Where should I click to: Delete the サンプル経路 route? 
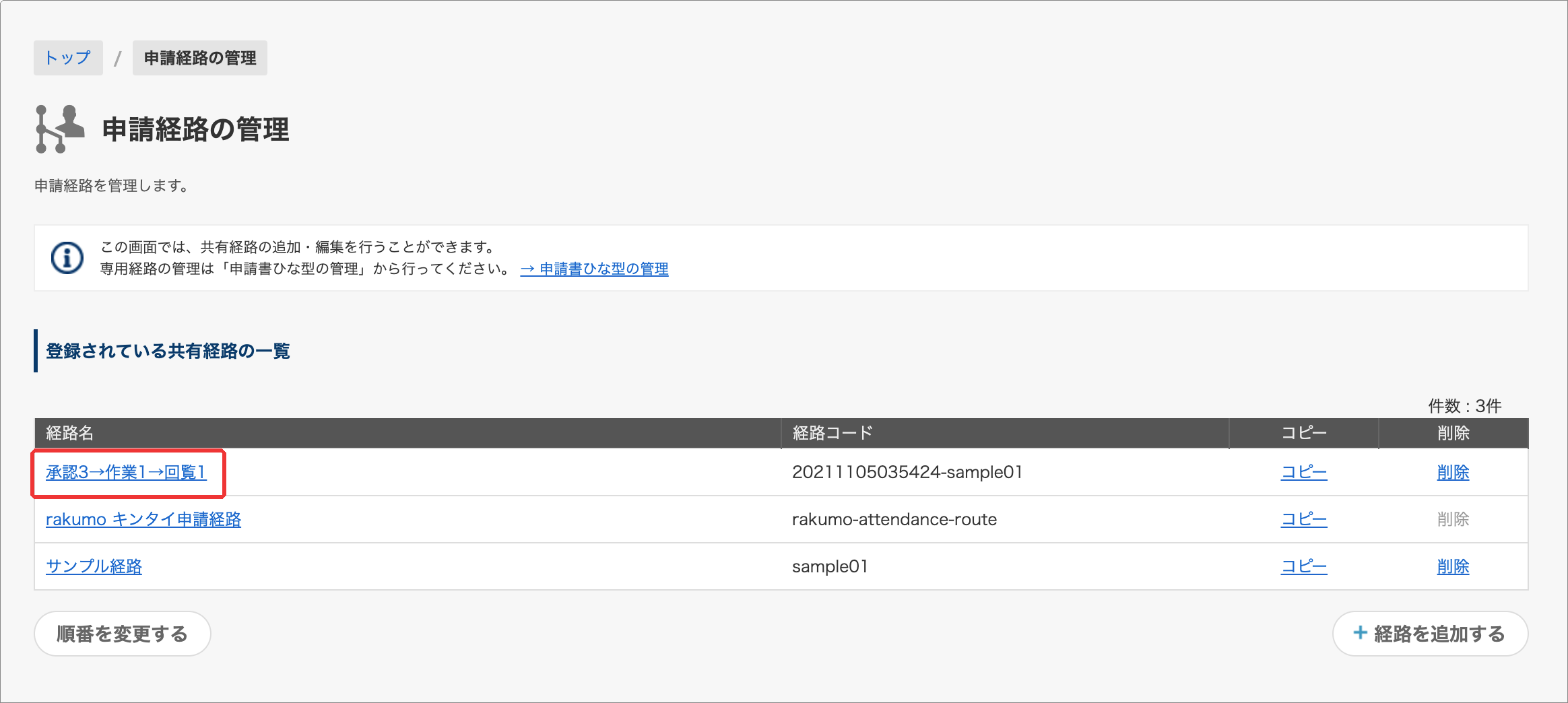(1453, 566)
